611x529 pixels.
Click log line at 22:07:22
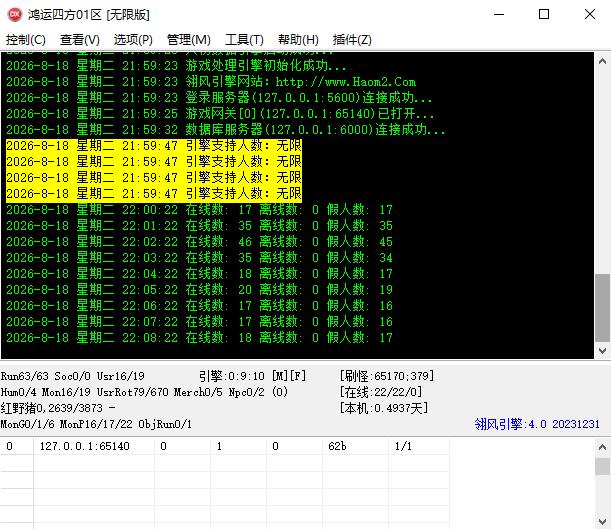click(x=200, y=322)
